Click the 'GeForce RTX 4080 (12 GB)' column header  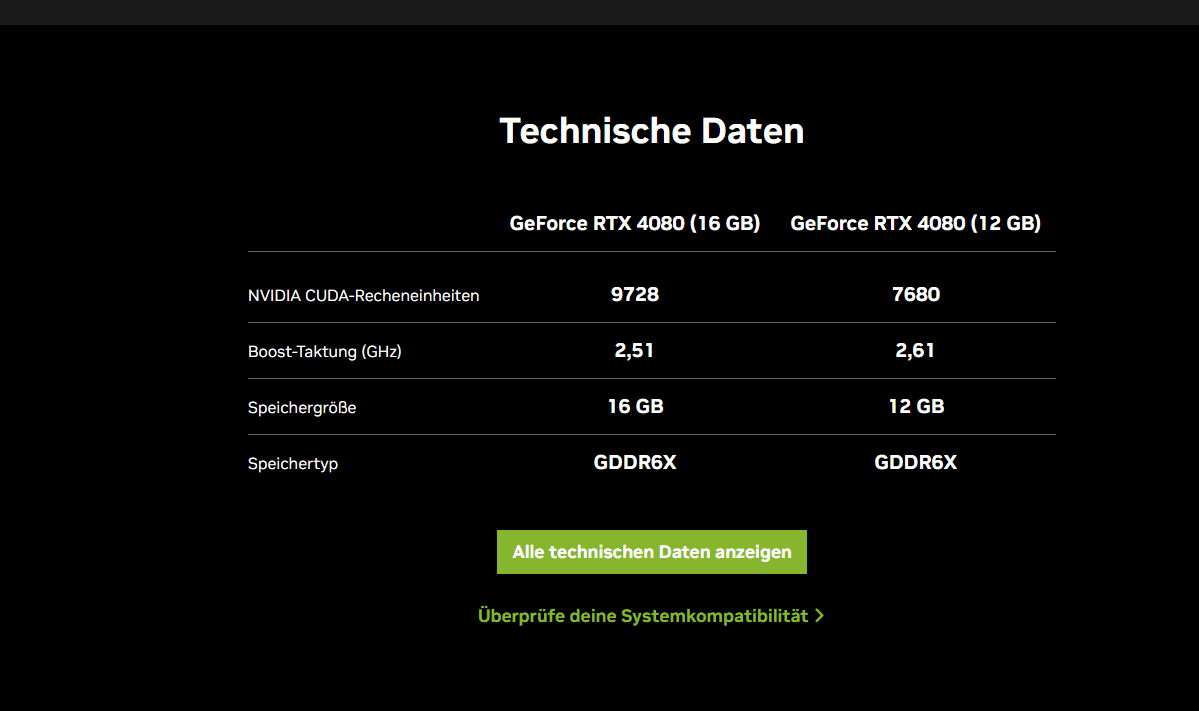[915, 223]
